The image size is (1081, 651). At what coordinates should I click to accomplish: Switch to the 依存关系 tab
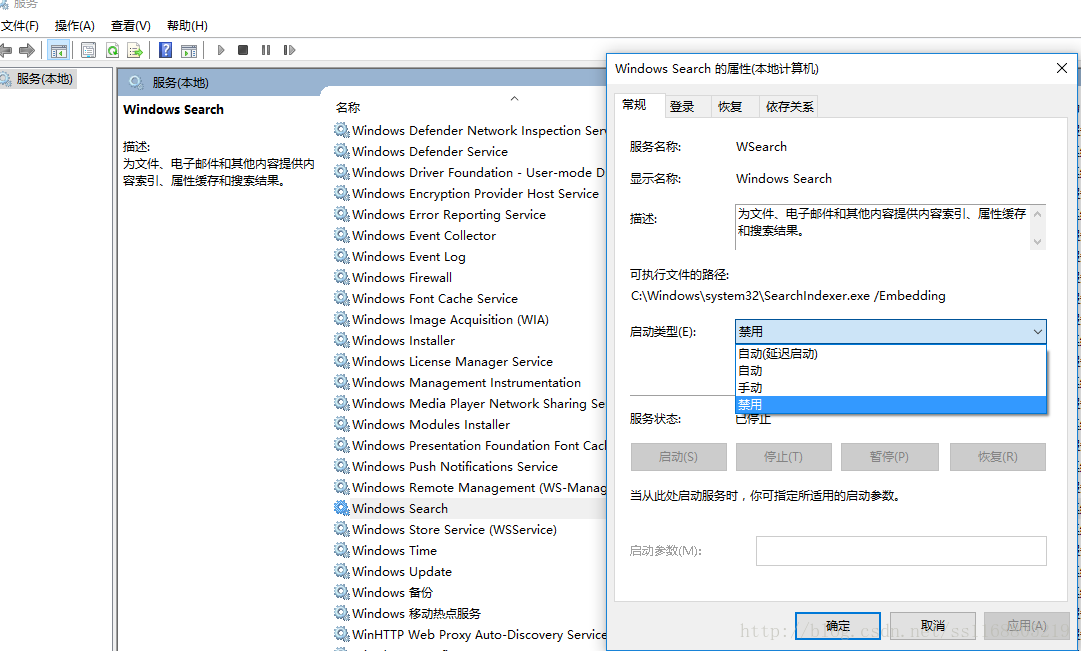click(x=789, y=106)
